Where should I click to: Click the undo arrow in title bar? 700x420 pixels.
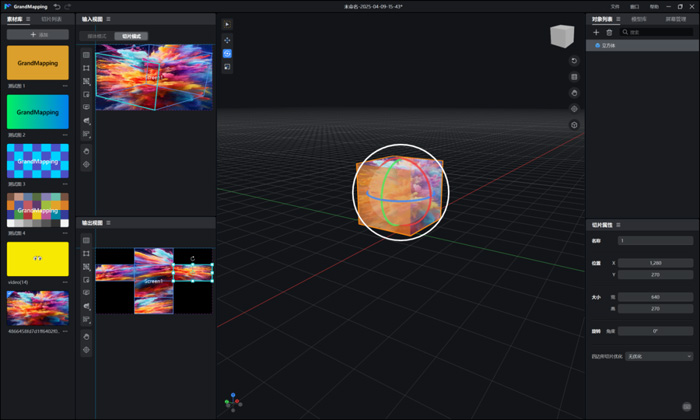click(x=57, y=6)
